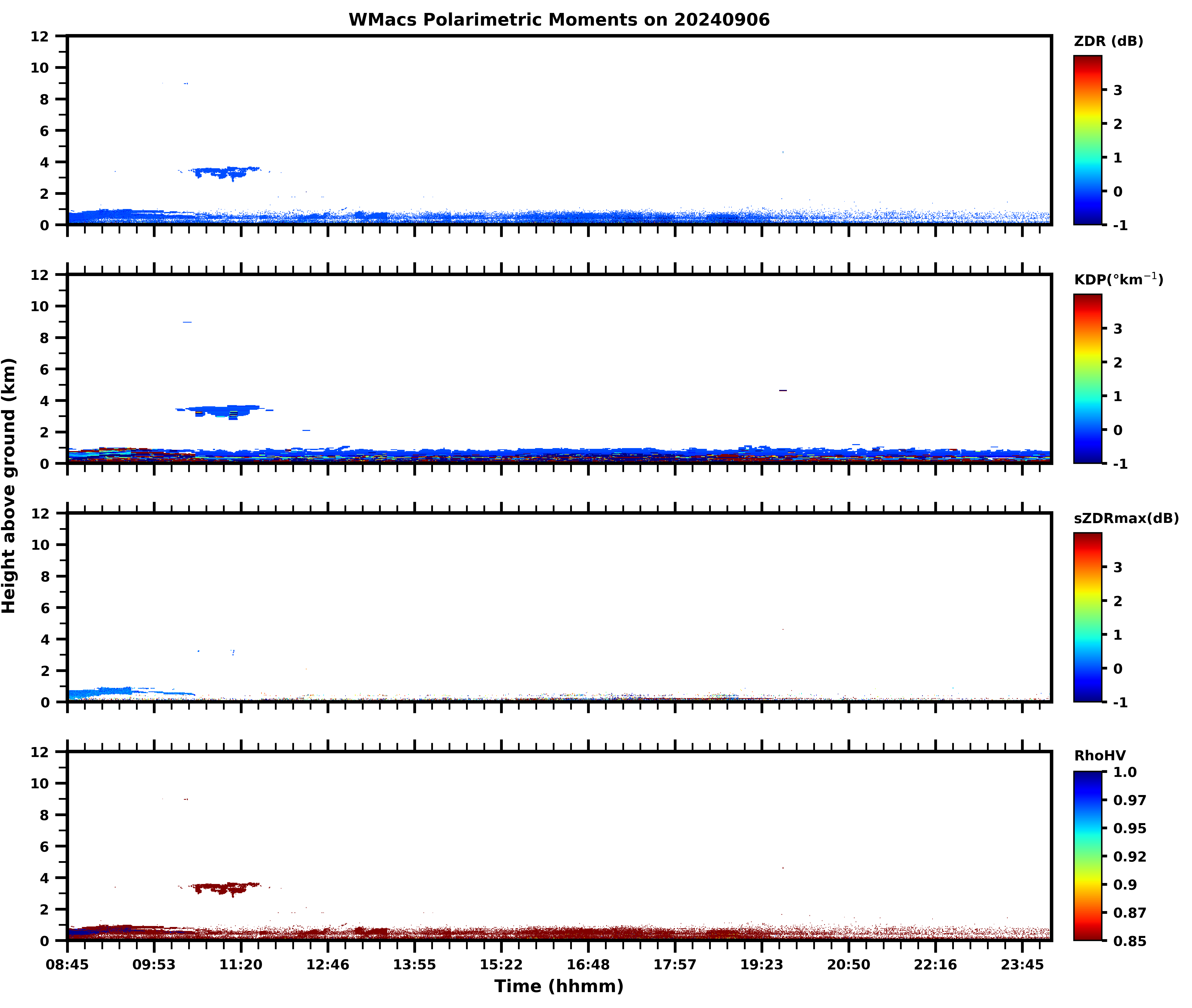Click the 20:50 time tick label
The width and height of the screenshot is (1192, 1008).
[x=848, y=965]
